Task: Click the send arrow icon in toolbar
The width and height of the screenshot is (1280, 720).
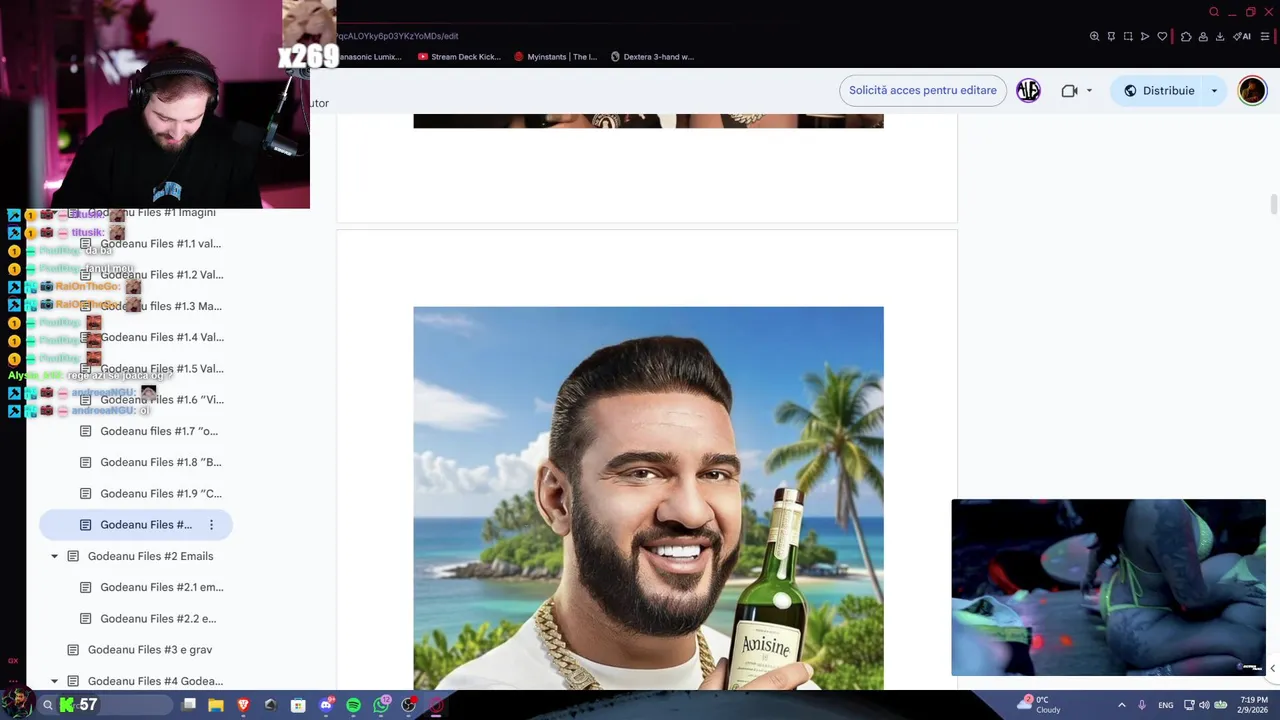Action: [1145, 36]
